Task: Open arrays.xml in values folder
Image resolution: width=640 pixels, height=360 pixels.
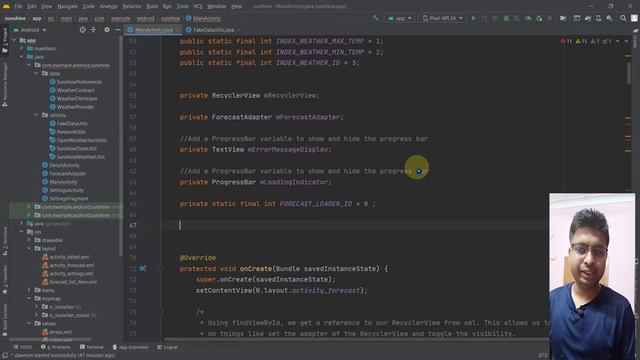Action: click(60, 332)
